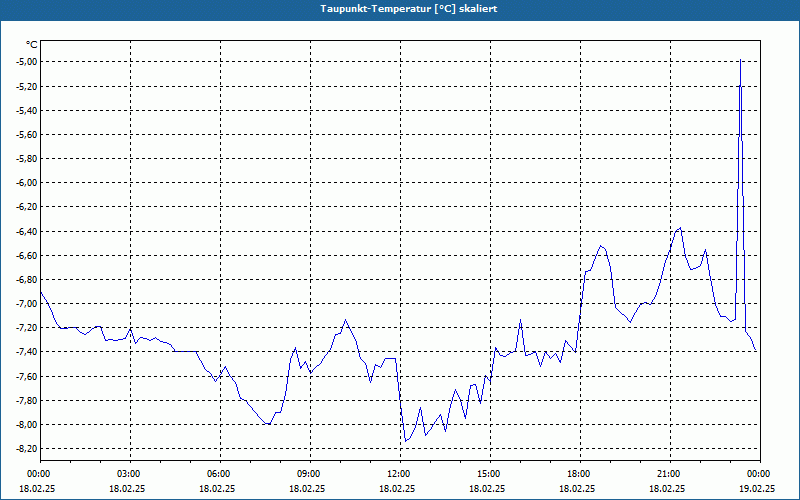Click the -6,20 y-axis label
The width and height of the screenshot is (800, 500).
point(26,207)
